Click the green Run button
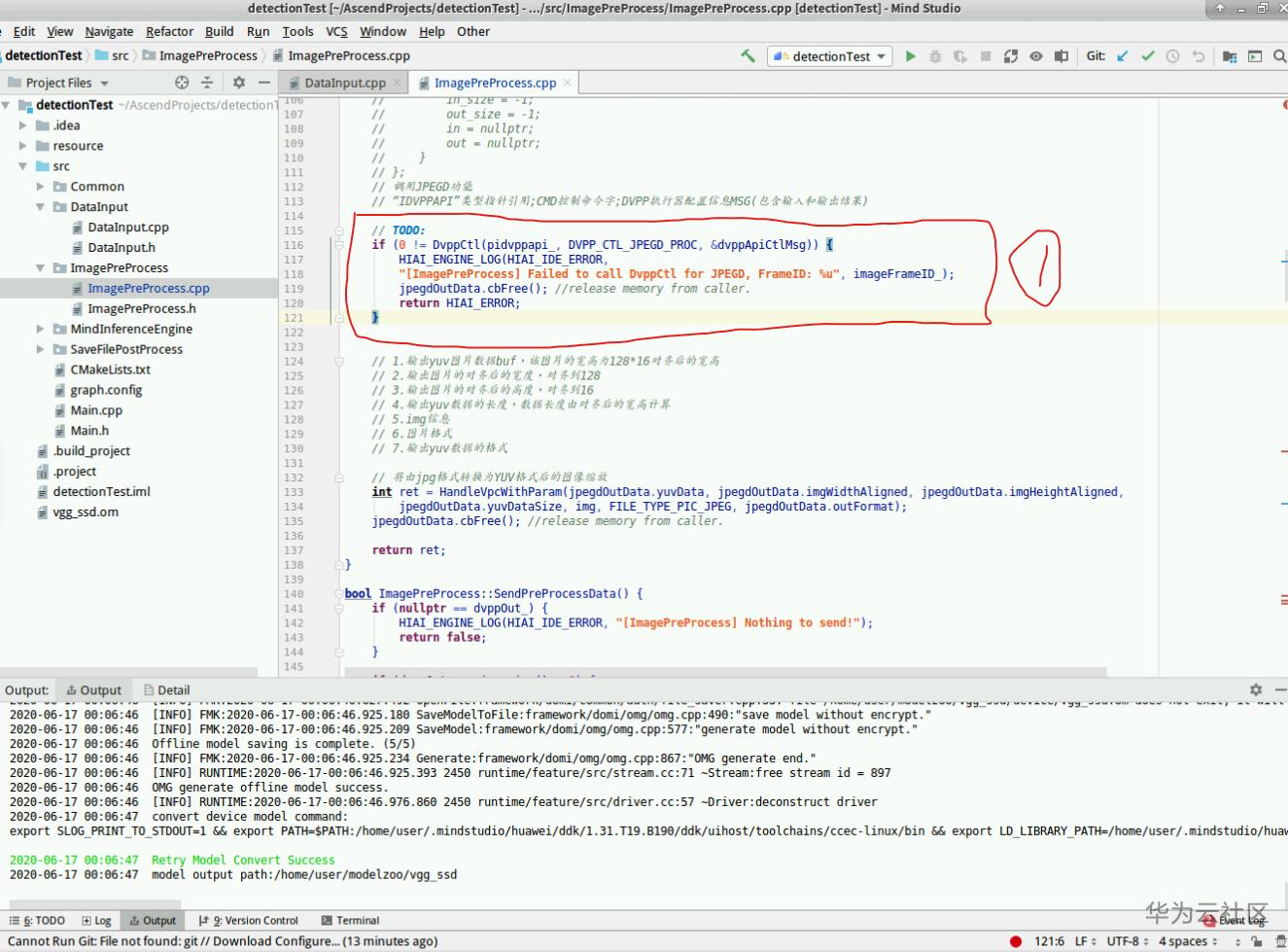1288x952 pixels. (x=910, y=56)
